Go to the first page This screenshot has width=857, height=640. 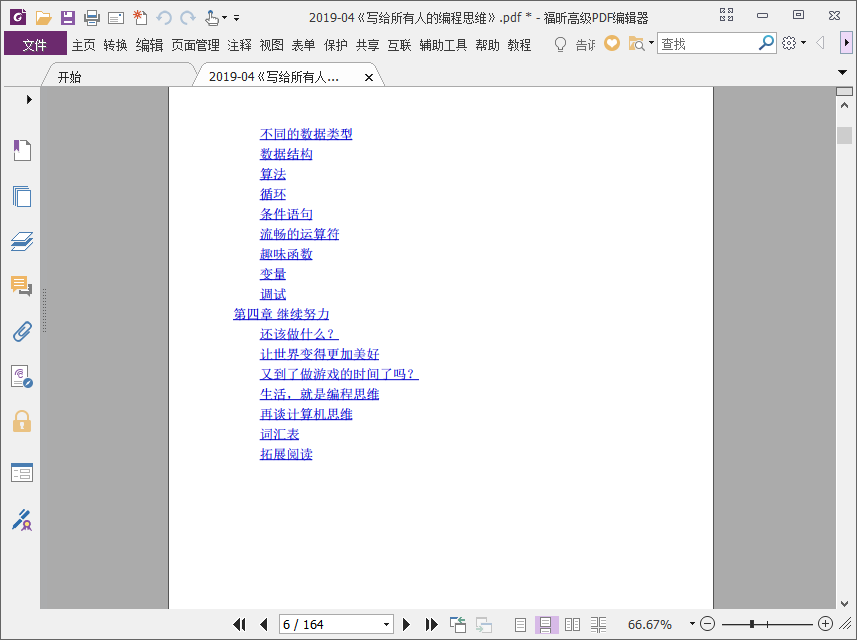click(x=239, y=624)
